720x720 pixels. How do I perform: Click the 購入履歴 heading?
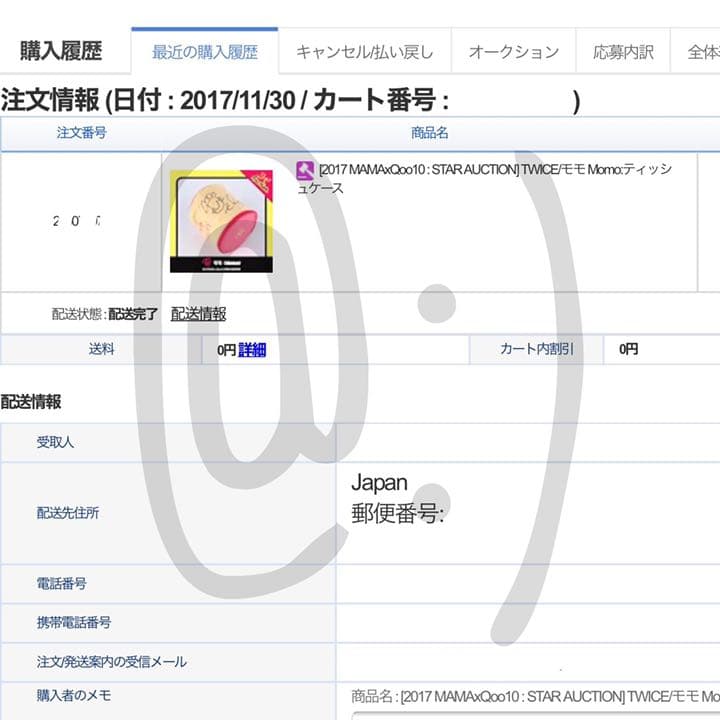(x=61, y=51)
